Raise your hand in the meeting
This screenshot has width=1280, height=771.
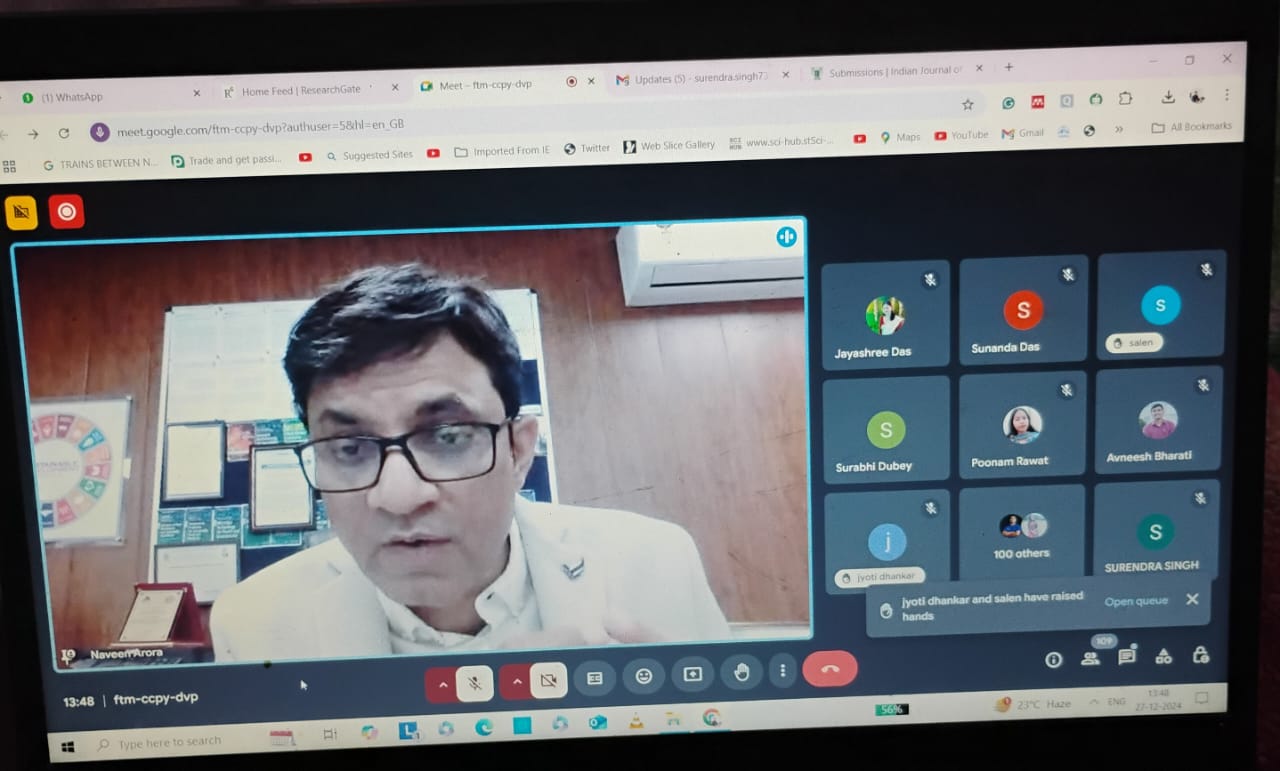click(x=742, y=672)
